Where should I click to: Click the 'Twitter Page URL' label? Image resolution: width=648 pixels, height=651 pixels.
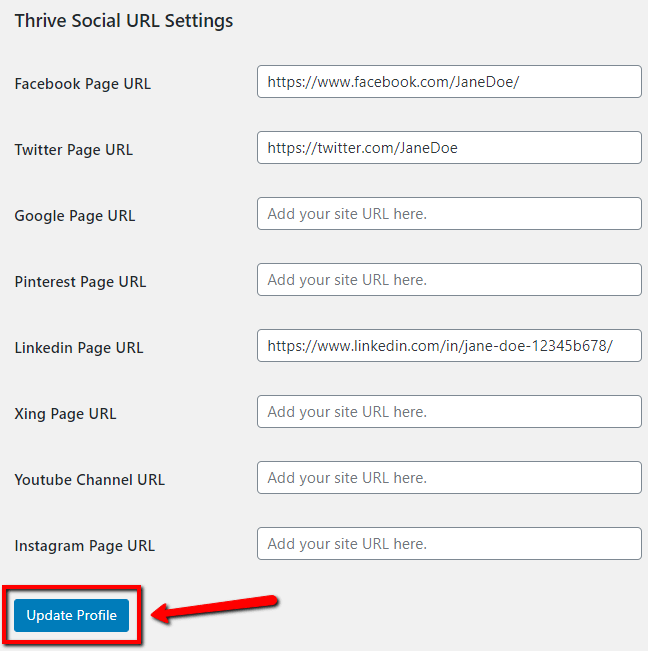click(x=73, y=150)
